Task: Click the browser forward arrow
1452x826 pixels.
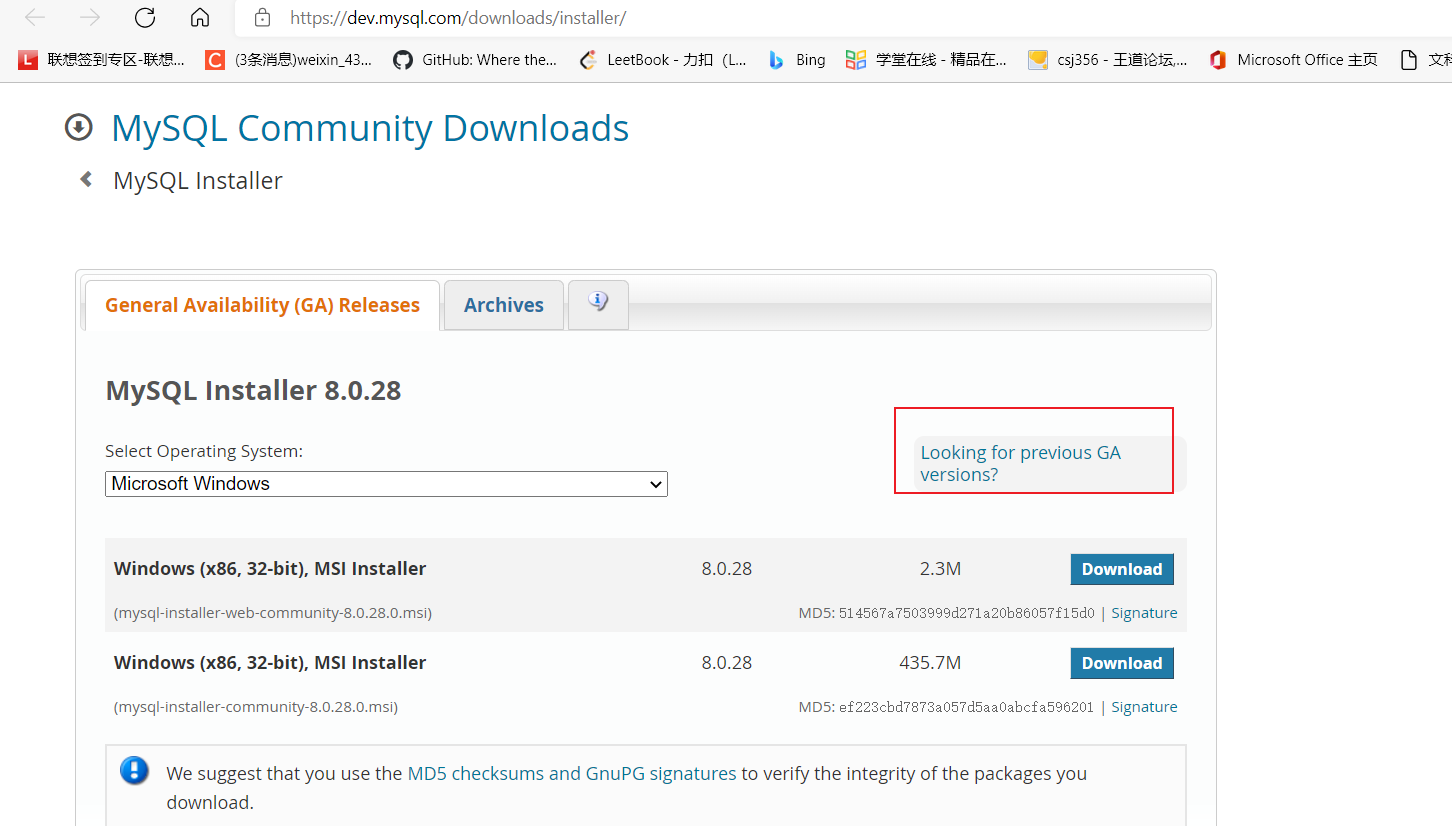Action: 90,17
